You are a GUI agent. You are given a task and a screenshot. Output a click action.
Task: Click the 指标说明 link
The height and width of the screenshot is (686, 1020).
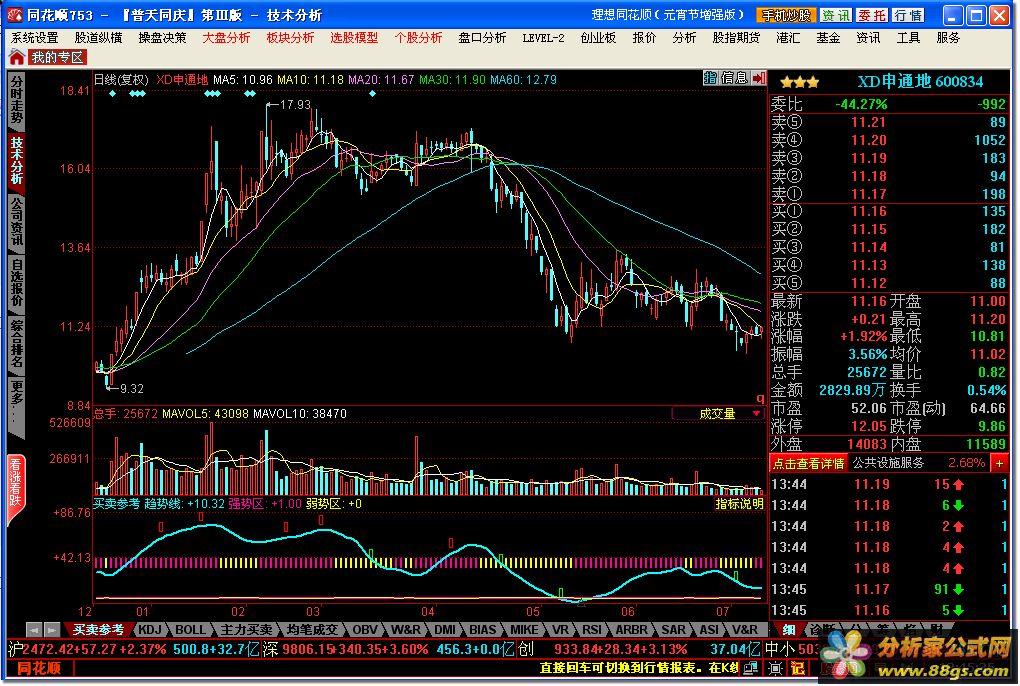(739, 504)
